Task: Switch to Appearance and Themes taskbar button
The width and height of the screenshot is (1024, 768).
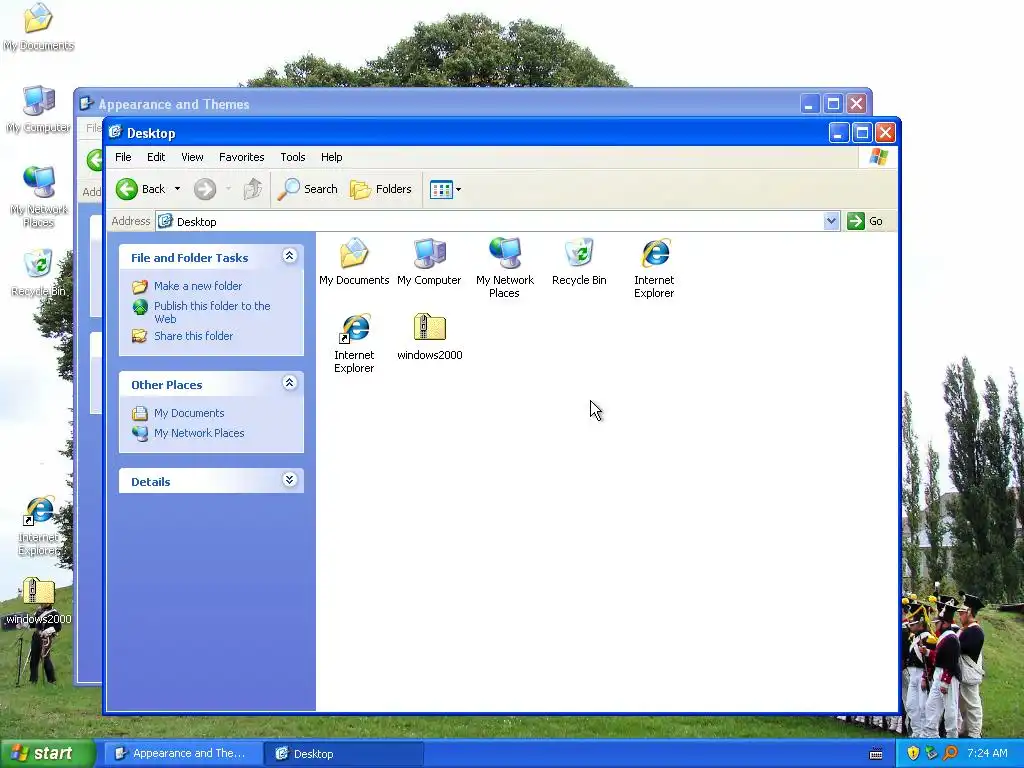Action: (x=182, y=753)
